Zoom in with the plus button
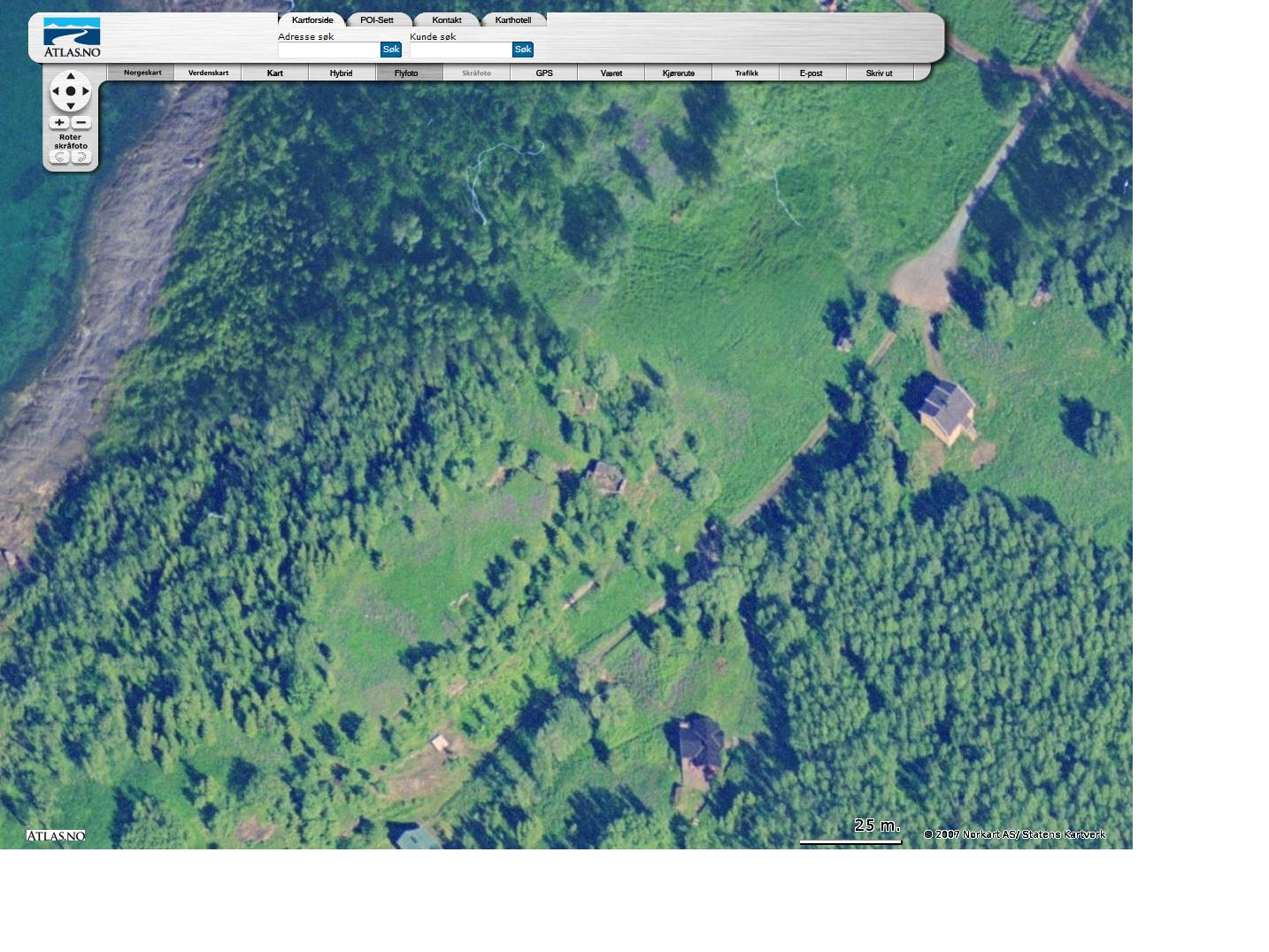This screenshot has width=1269, height=952. pos(59,123)
